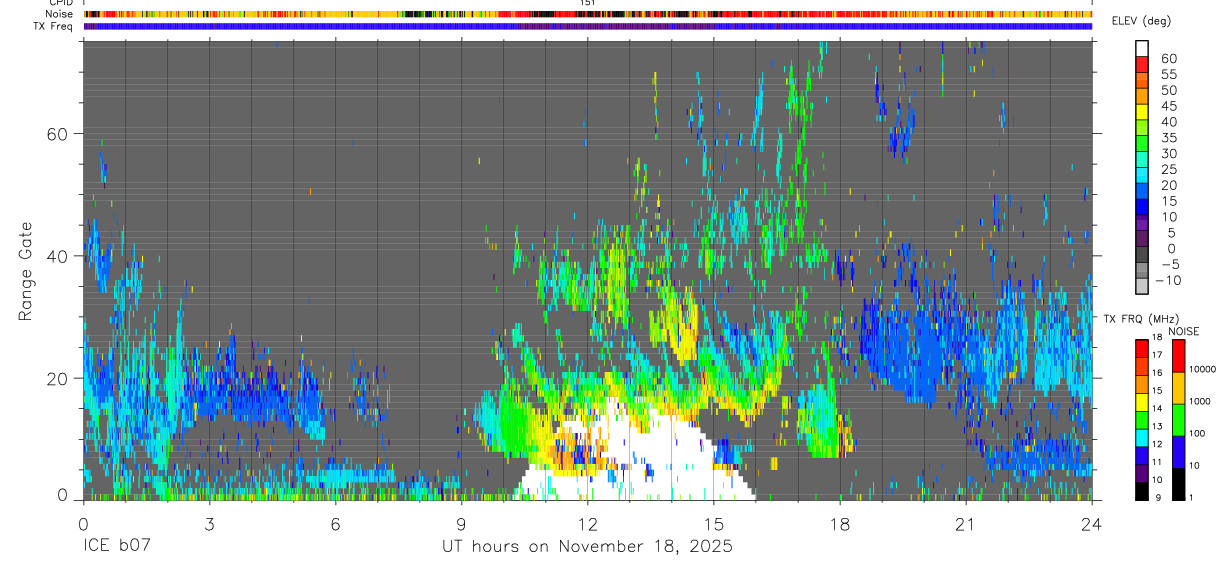Click the red top segment of NOISE colorbar
This screenshot has width=1228, height=567.
(1179, 356)
